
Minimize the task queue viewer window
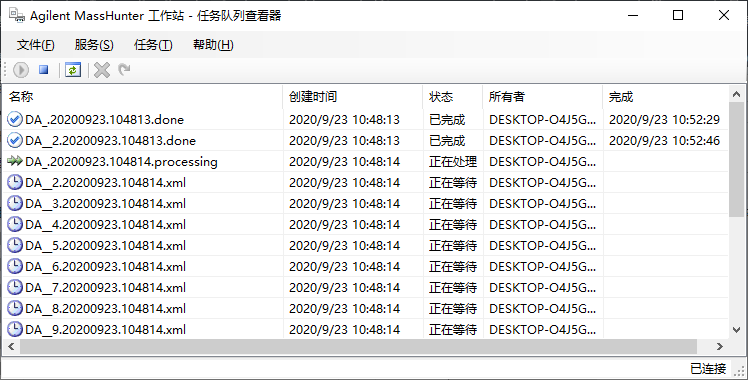click(x=633, y=15)
